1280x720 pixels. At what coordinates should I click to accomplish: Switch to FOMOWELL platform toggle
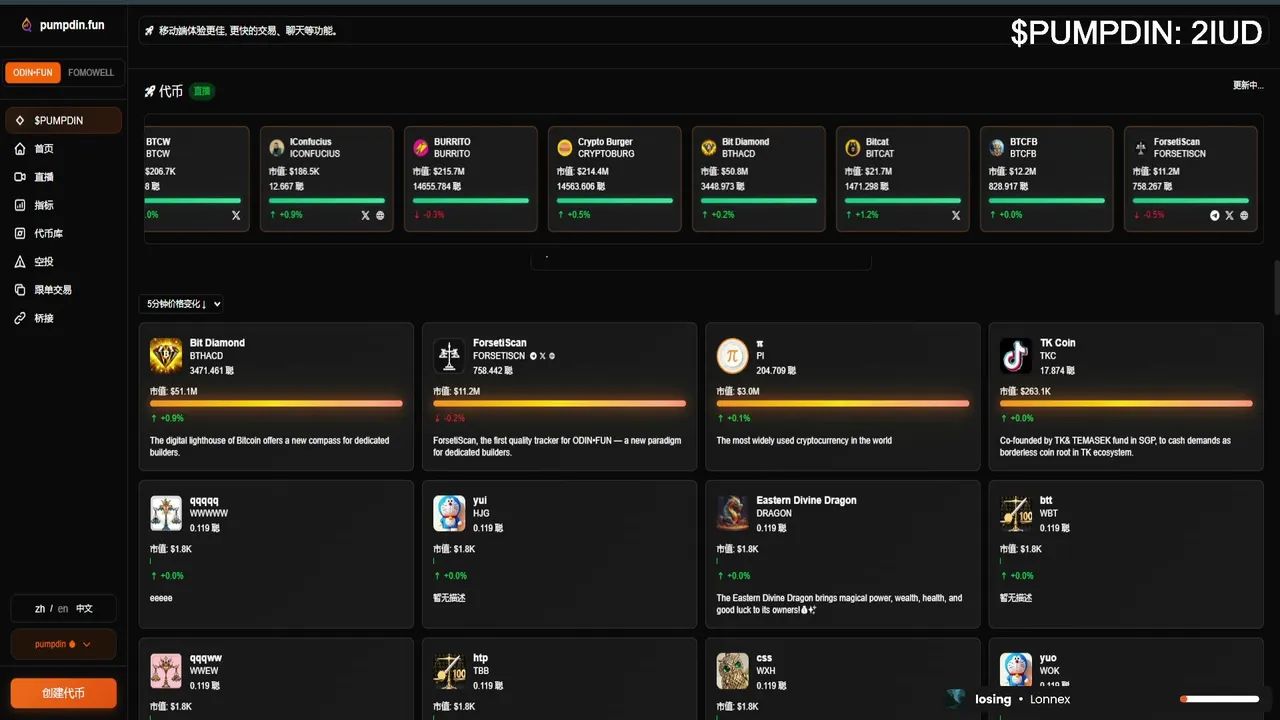[x=91, y=73]
